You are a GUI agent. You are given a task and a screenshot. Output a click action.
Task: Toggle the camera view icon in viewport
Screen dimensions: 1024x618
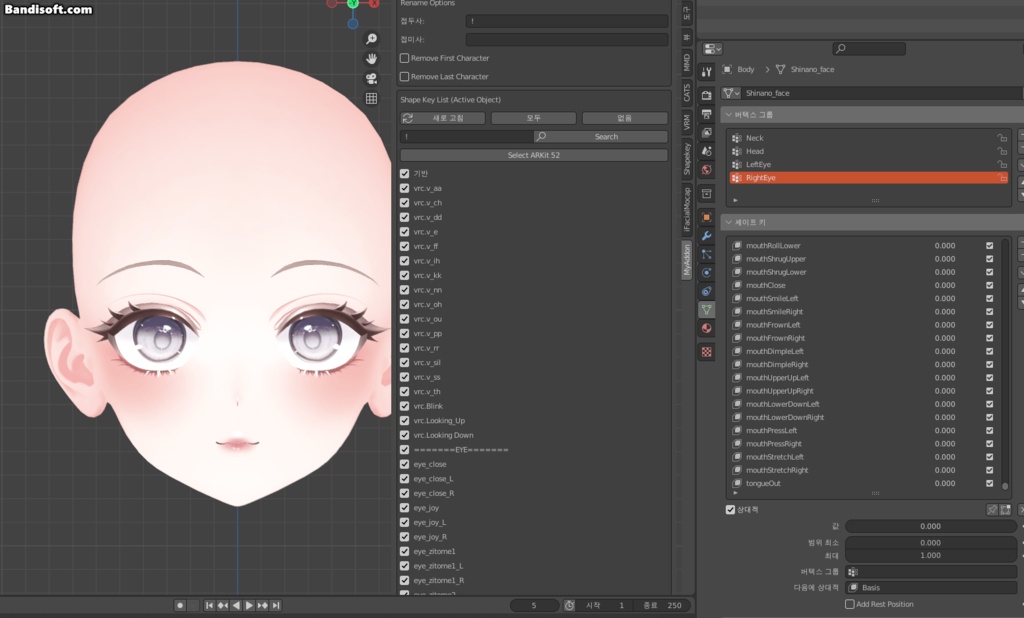[371, 81]
